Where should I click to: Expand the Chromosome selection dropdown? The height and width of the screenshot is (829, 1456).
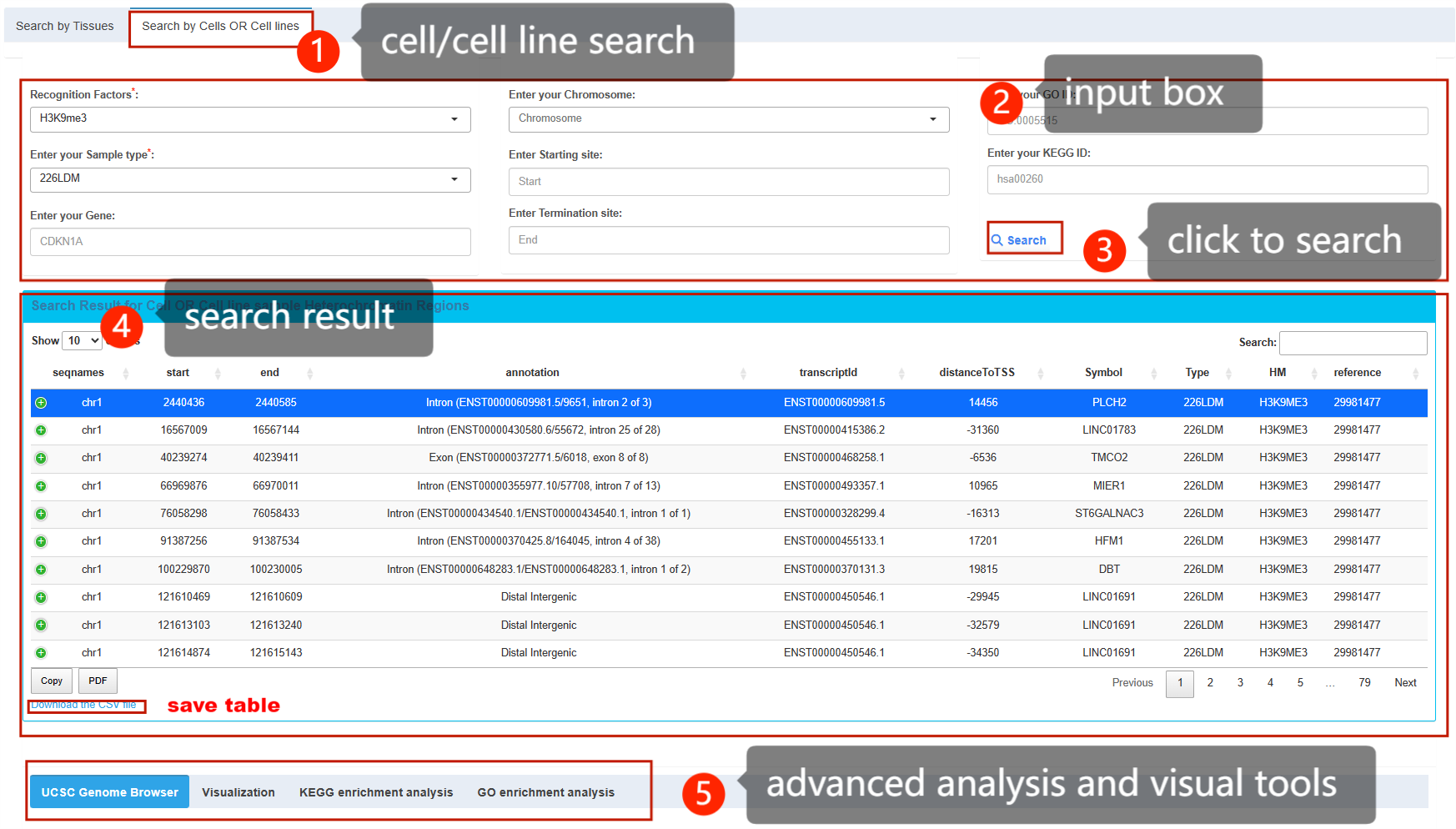click(728, 119)
